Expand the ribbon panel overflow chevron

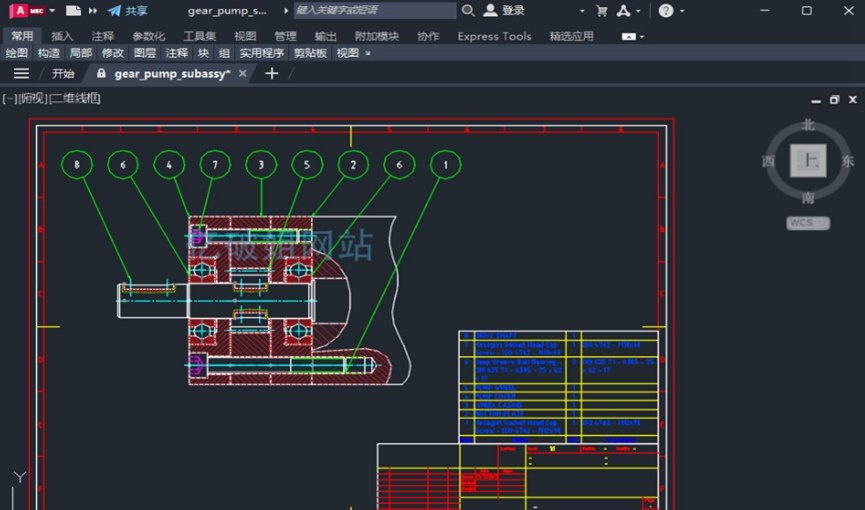368,53
